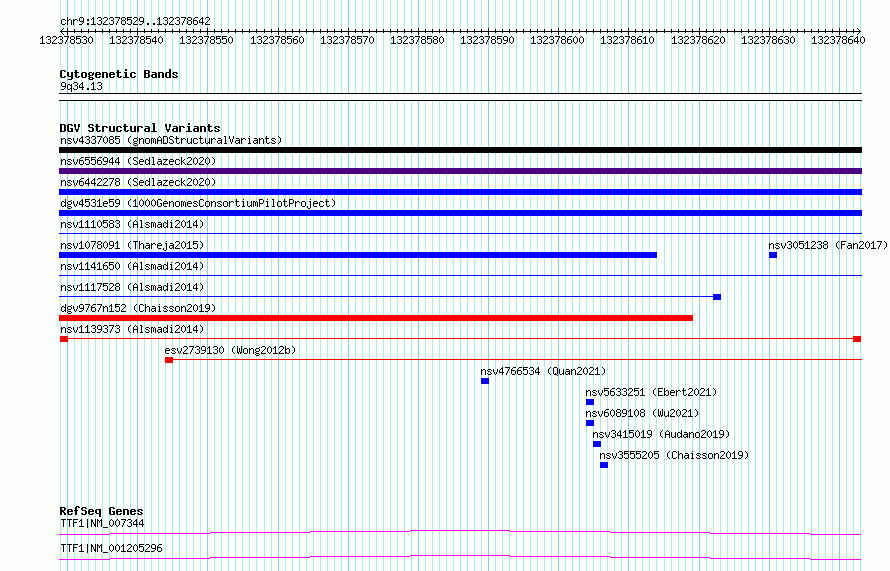Click right red block of nsv1139373
Image resolution: width=890 pixels, height=571 pixels.
[857, 339]
